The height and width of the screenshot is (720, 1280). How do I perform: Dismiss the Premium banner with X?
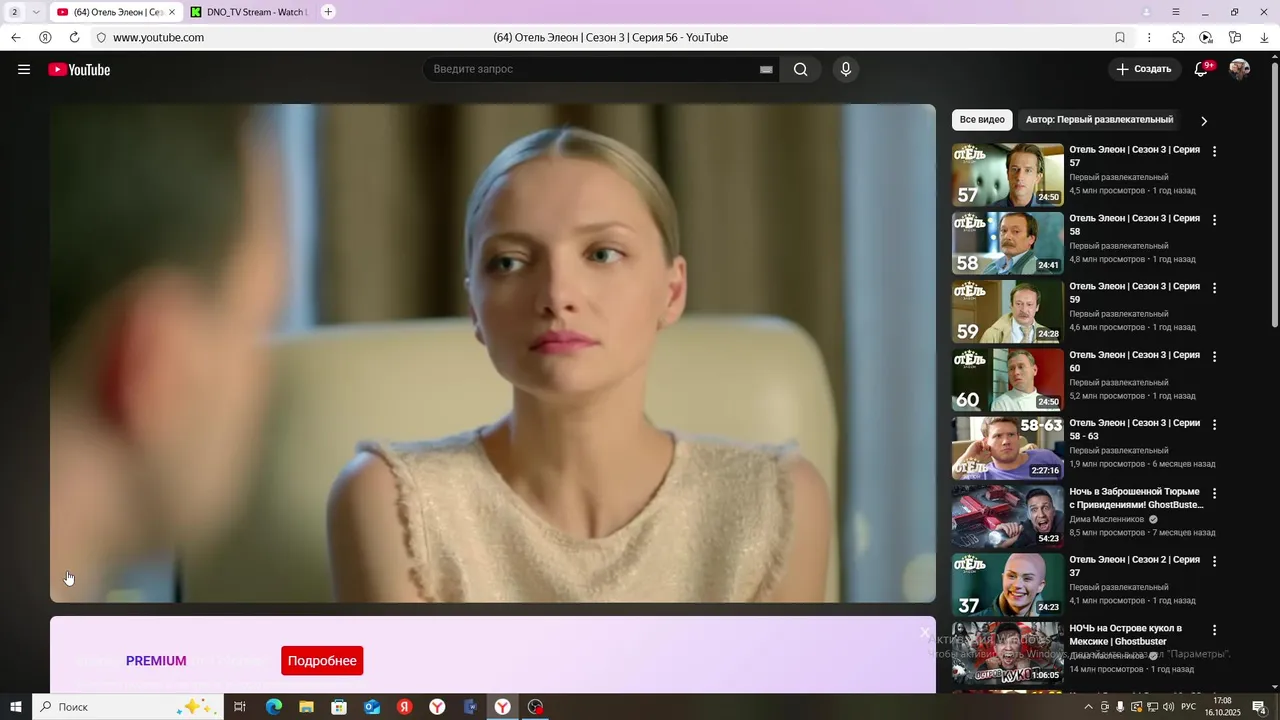coord(925,632)
